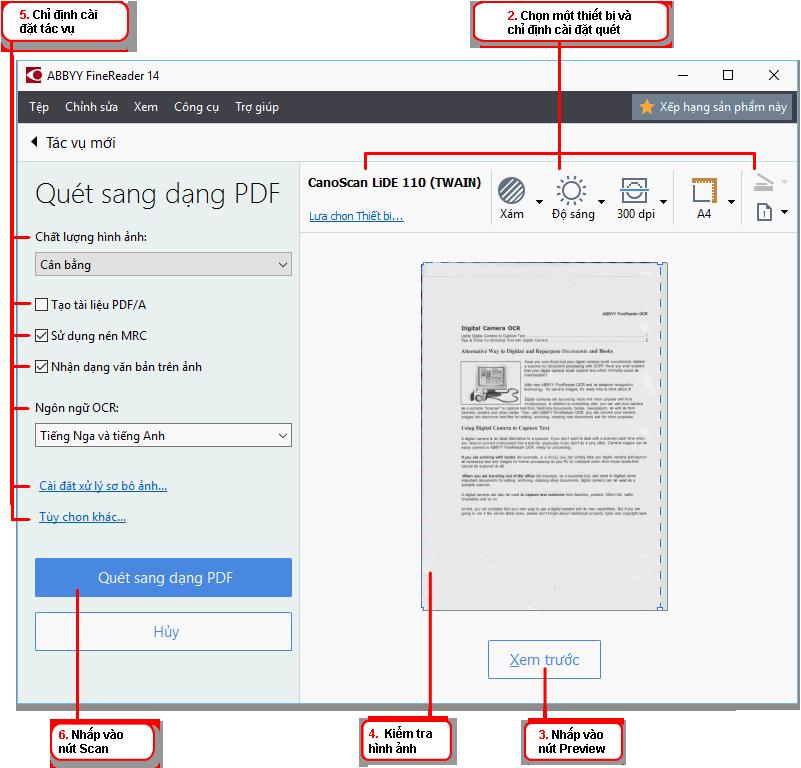This screenshot has width=801, height=768.
Task: Open the Lựa chọn Thiết bị link
Action: 356,216
